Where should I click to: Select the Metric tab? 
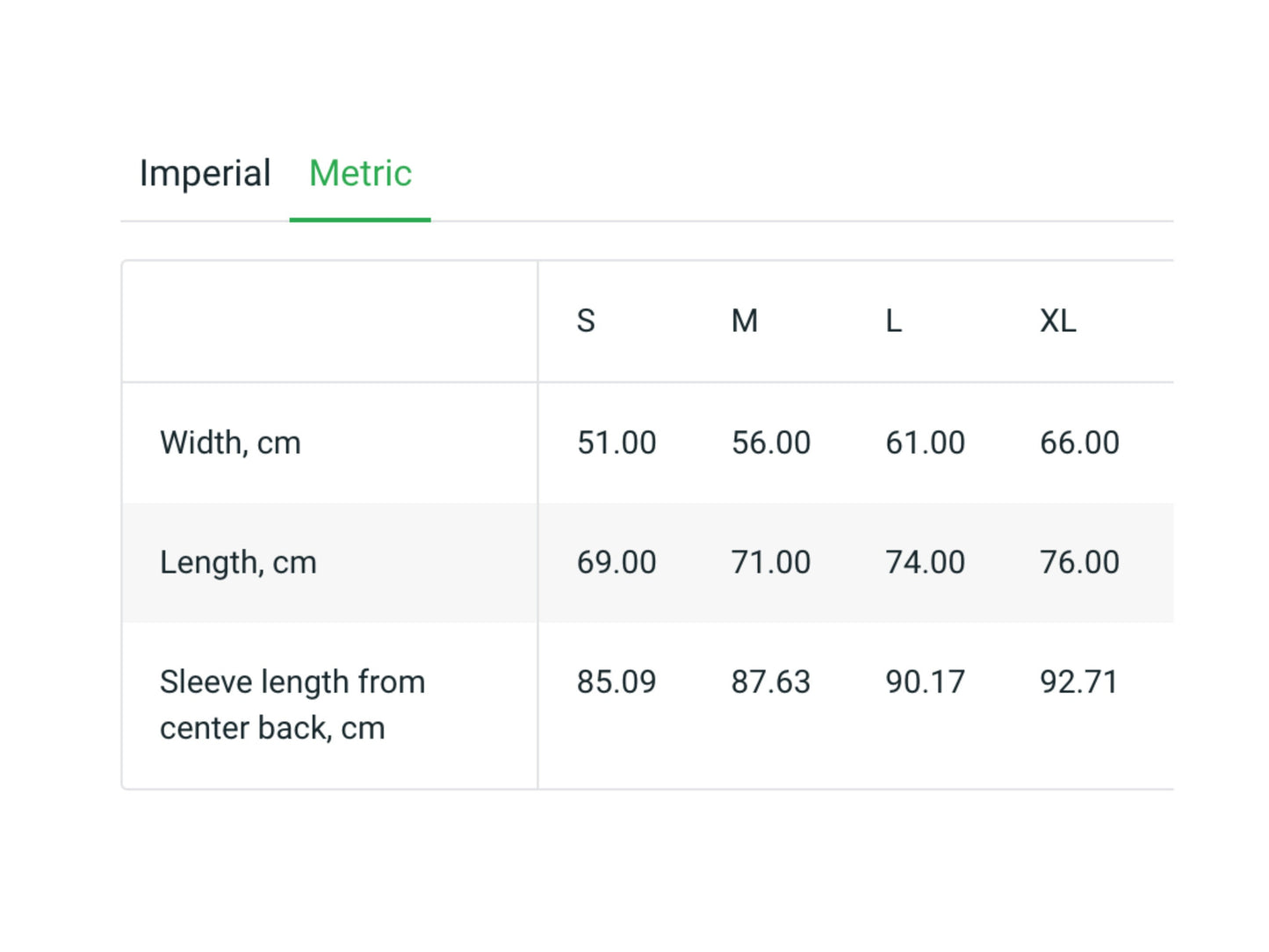(x=360, y=173)
